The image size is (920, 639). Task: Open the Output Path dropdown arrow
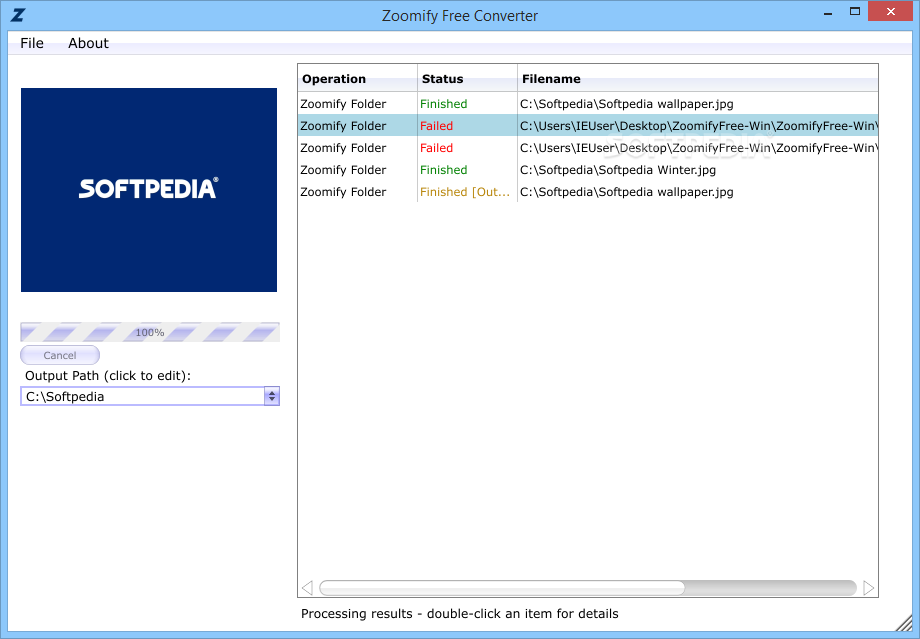pos(272,396)
